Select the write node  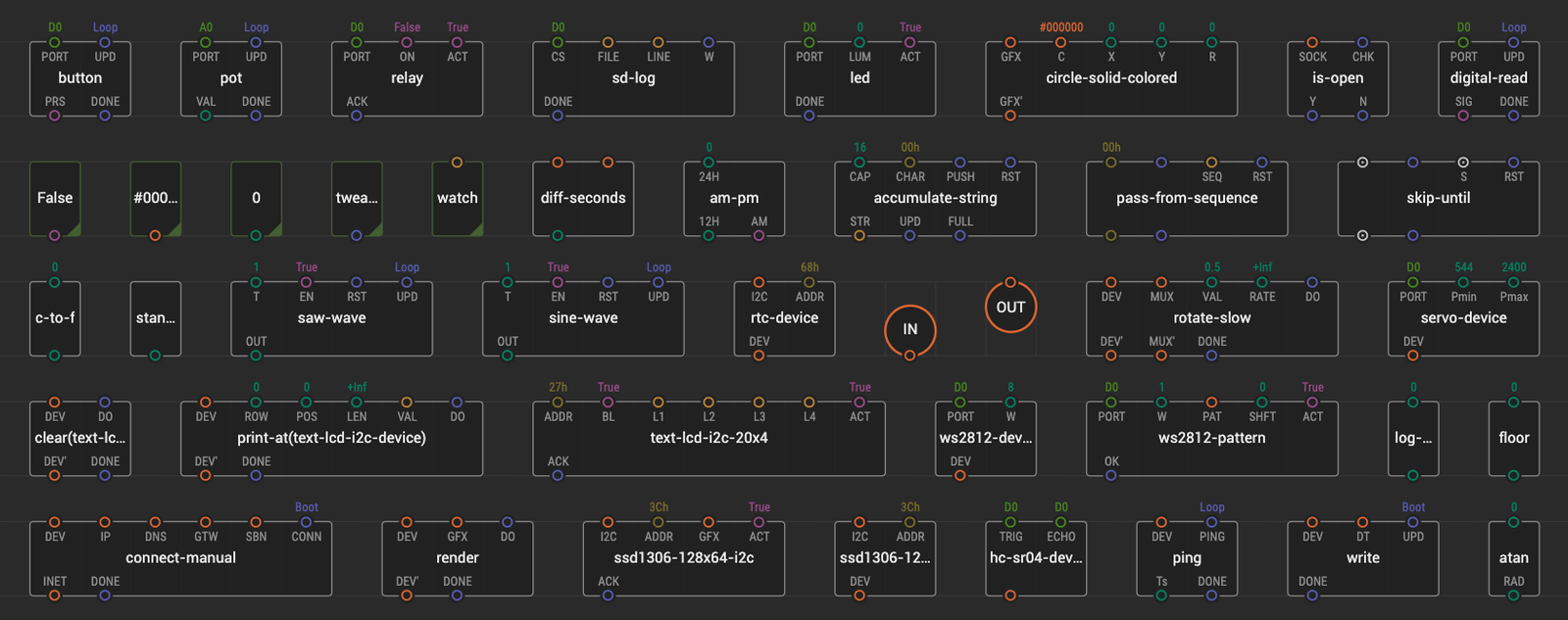point(1362,558)
